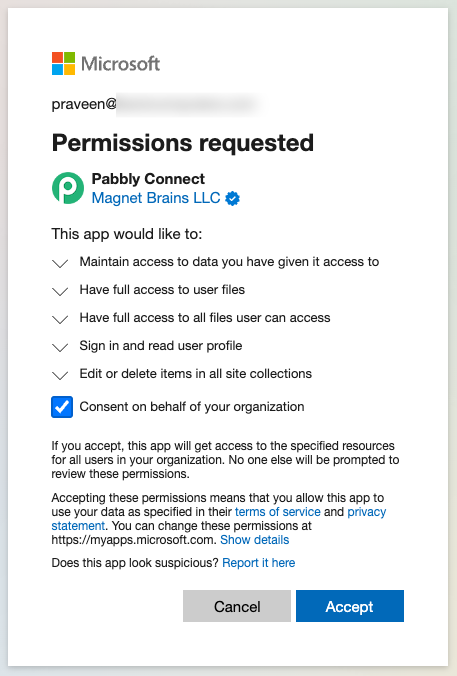Click the Consent on behalf of organization label

[x=192, y=407]
